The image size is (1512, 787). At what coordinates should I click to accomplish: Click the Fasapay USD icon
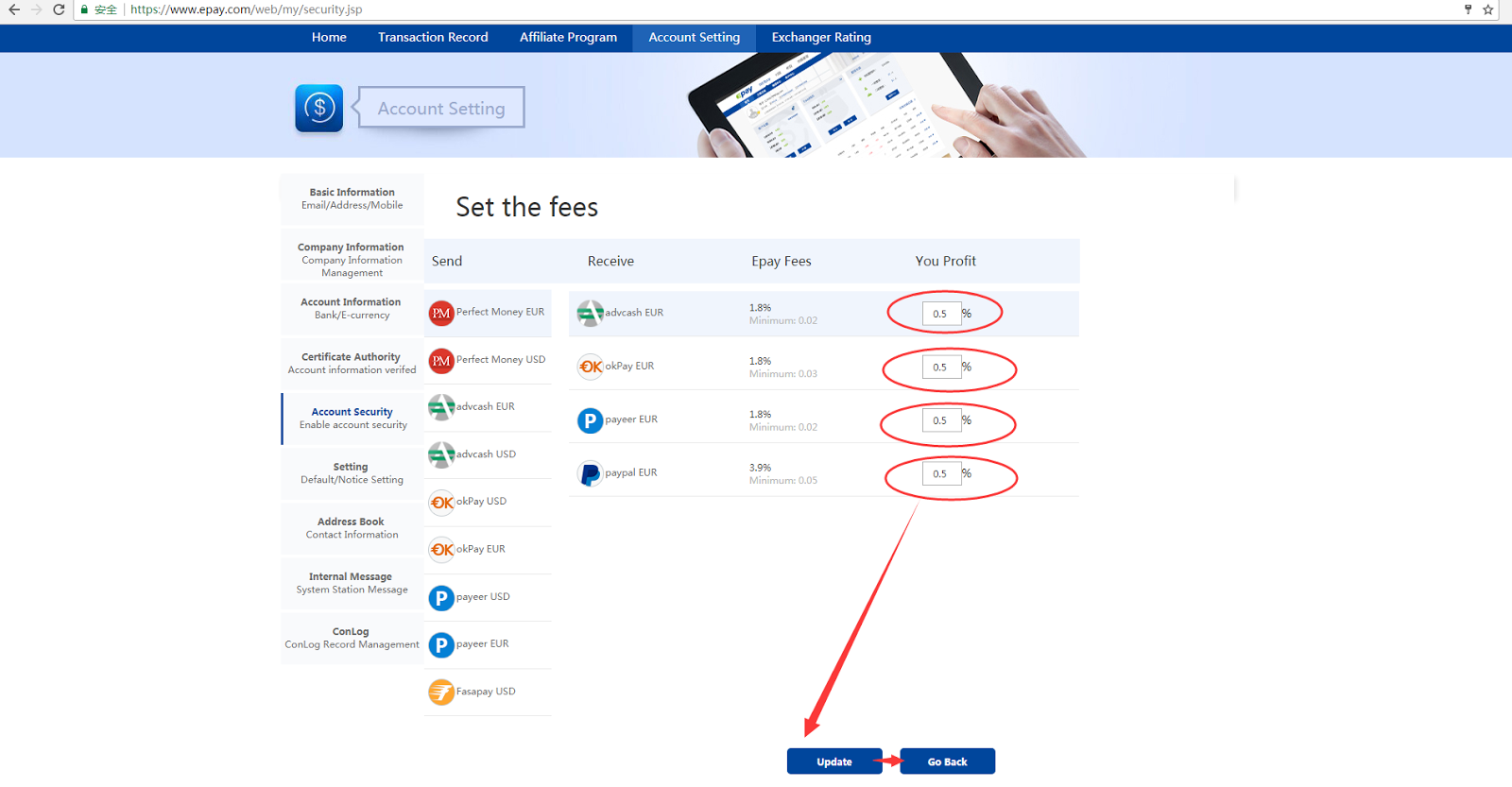pos(441,693)
